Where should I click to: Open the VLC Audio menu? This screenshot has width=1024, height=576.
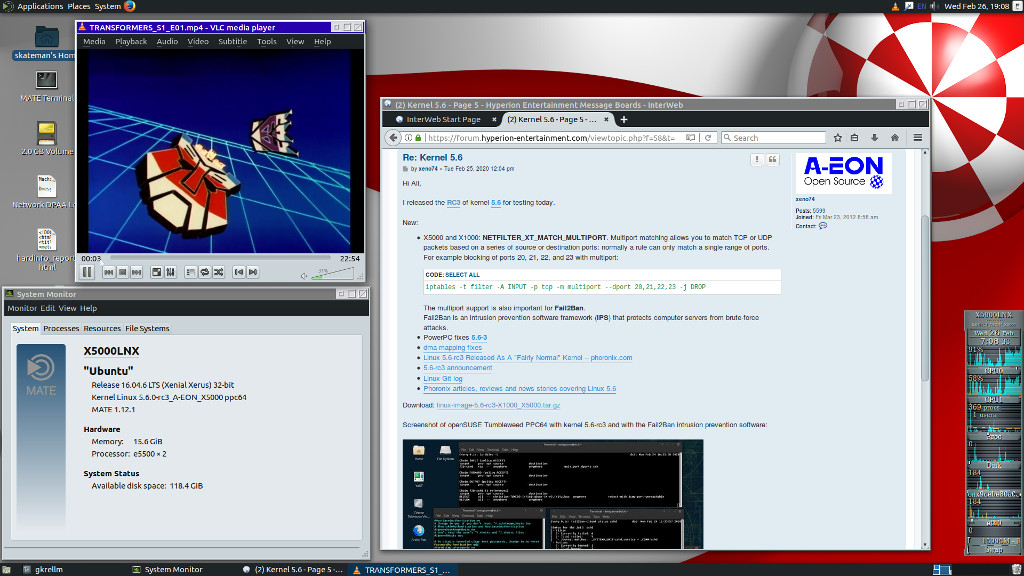coord(167,41)
